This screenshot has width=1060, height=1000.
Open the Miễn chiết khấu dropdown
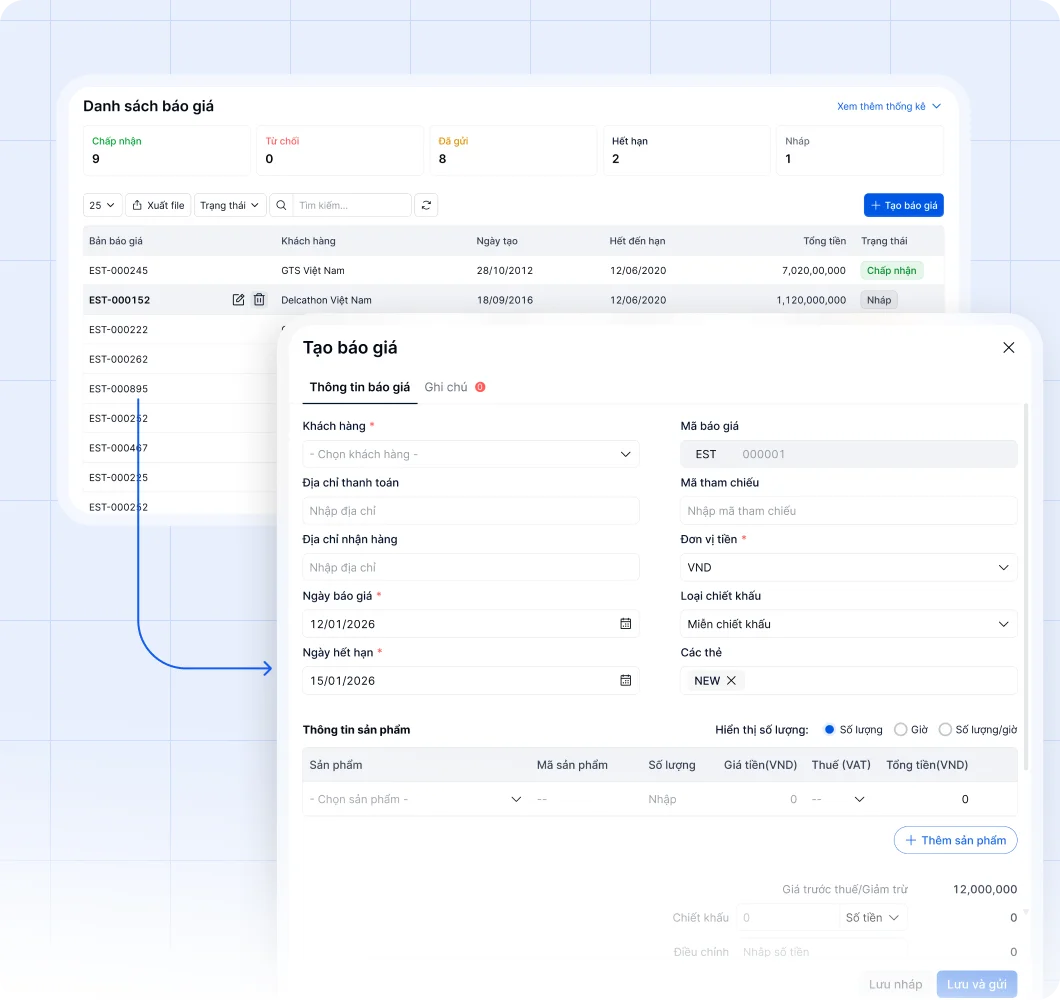848,623
